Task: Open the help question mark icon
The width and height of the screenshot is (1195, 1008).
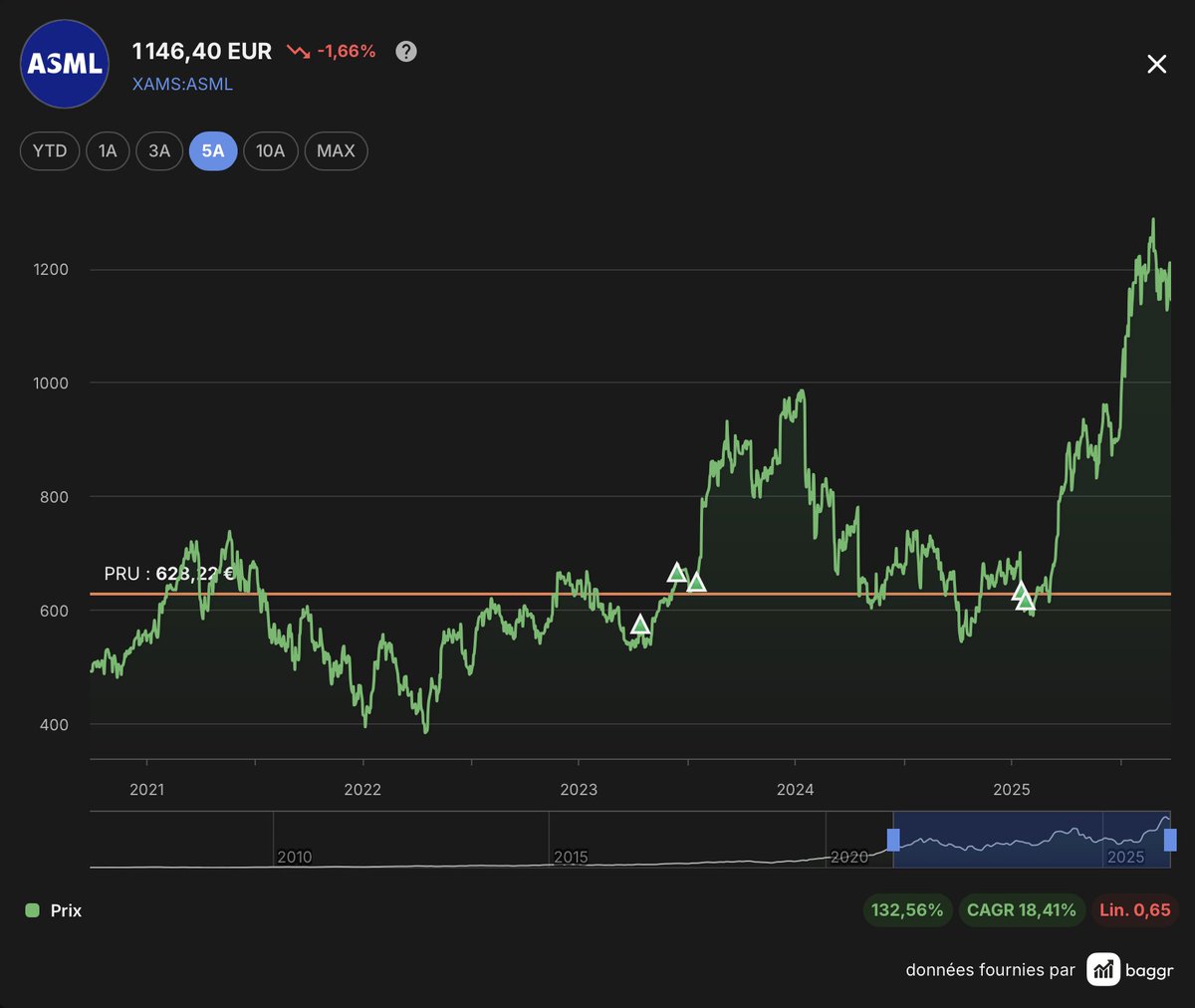Action: click(406, 52)
